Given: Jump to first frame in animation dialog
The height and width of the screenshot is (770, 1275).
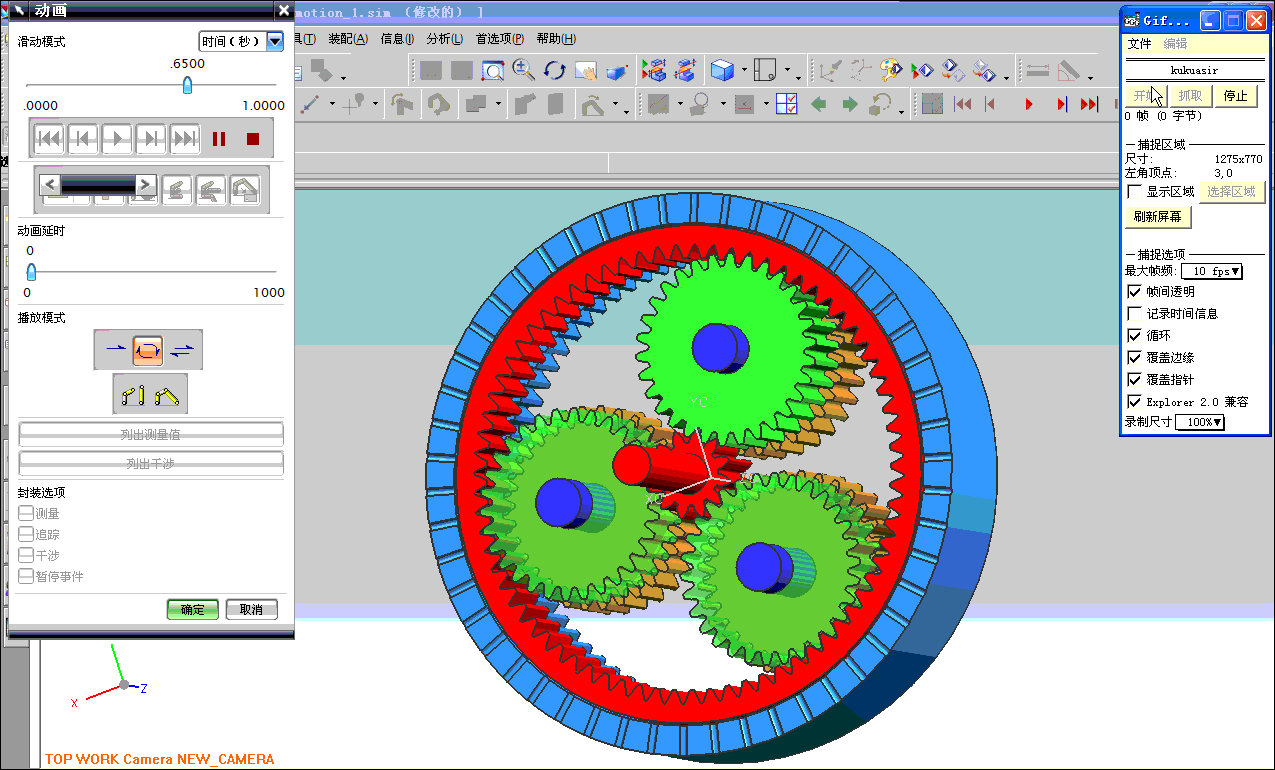Looking at the screenshot, I should pos(49,139).
